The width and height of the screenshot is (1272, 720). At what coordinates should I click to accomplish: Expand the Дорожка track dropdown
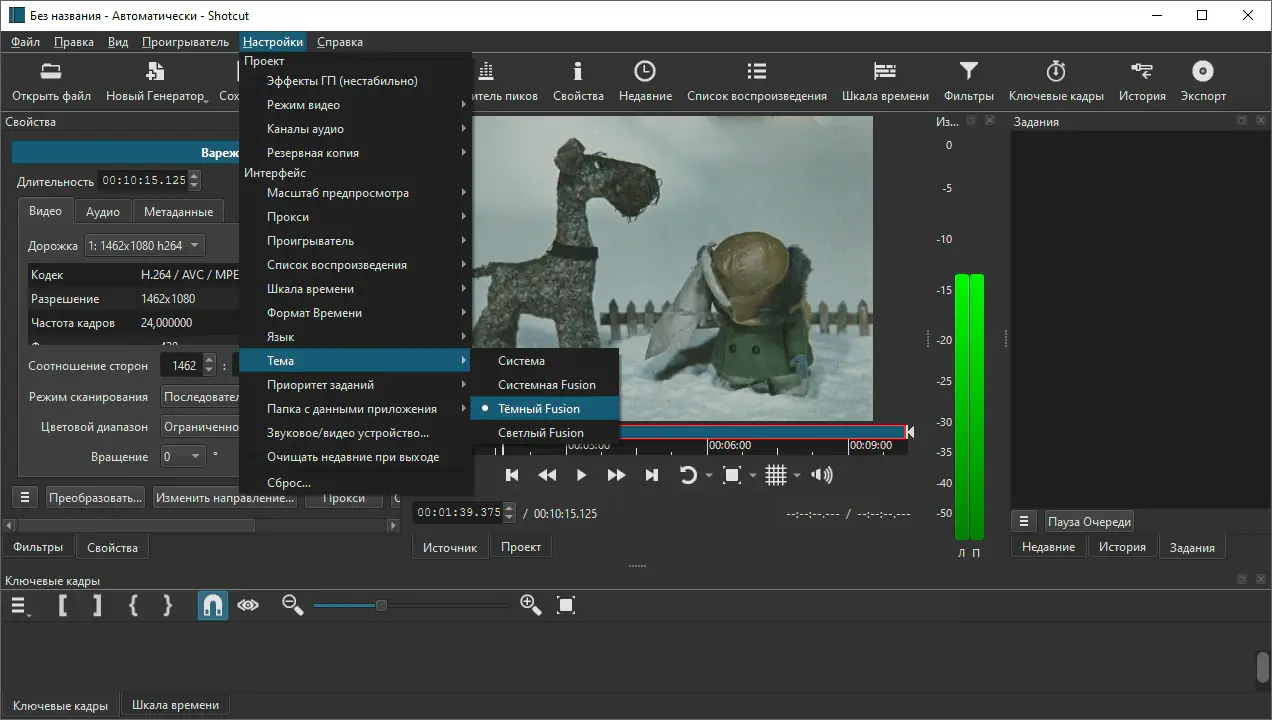145,245
